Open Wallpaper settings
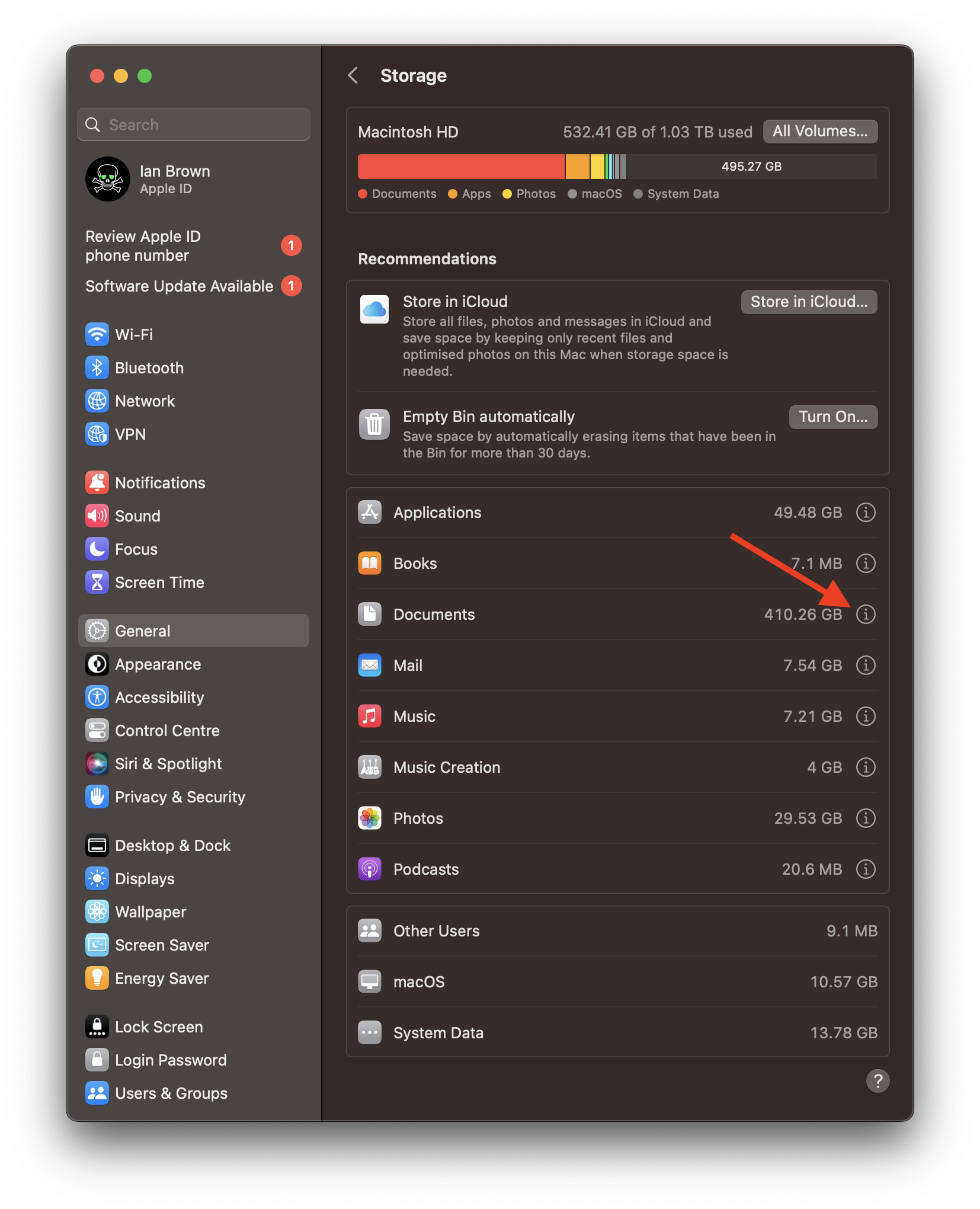This screenshot has width=980, height=1209. point(193,912)
